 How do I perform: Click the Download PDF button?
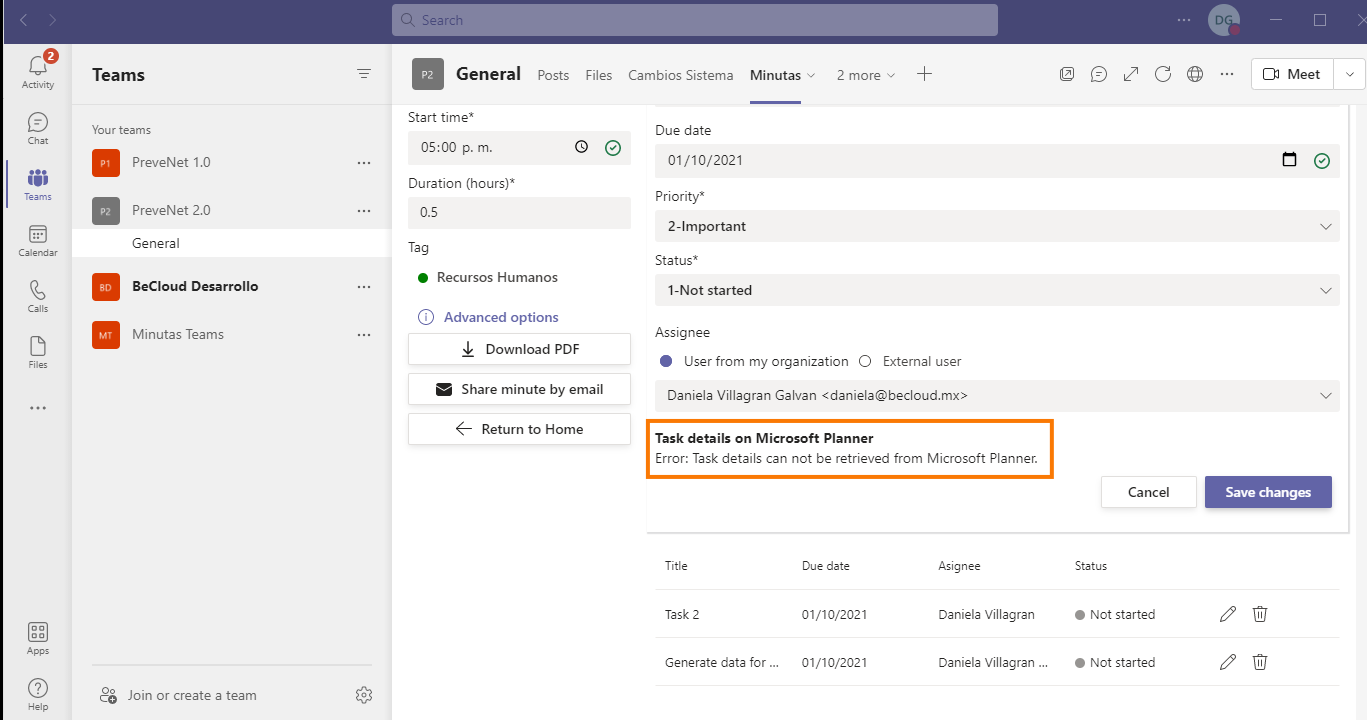(519, 349)
